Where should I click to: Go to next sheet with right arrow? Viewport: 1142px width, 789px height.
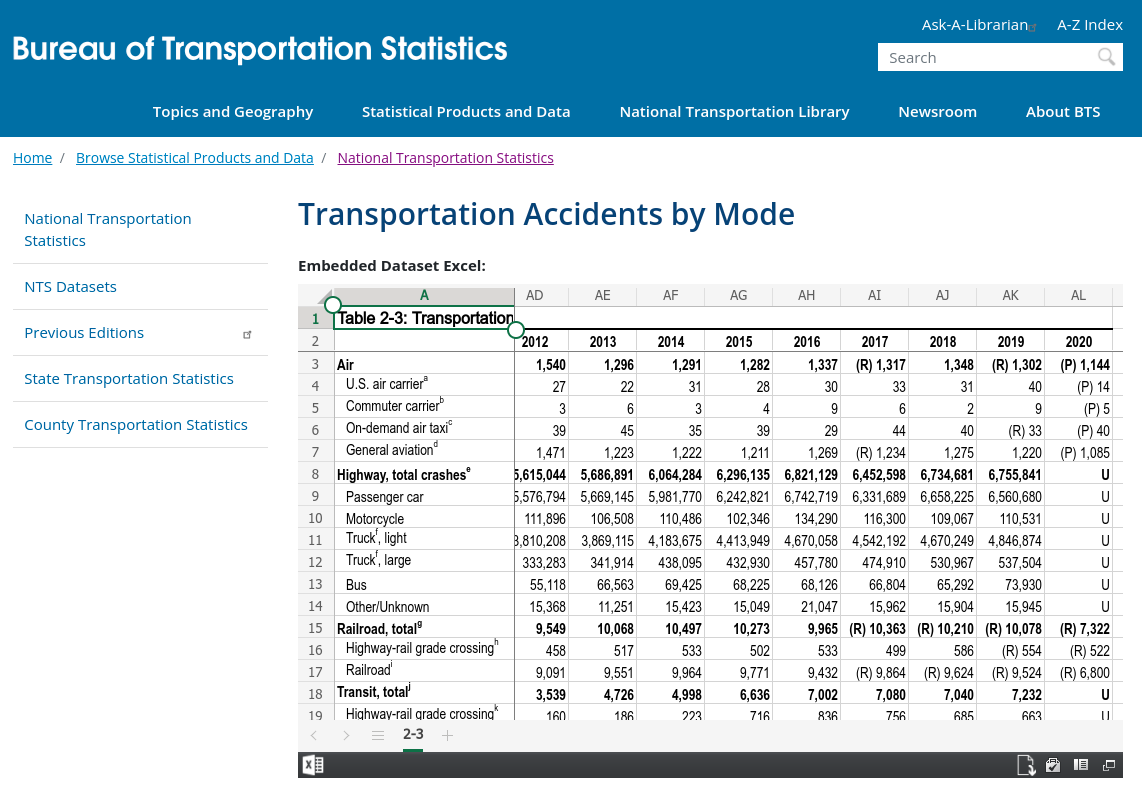click(346, 735)
